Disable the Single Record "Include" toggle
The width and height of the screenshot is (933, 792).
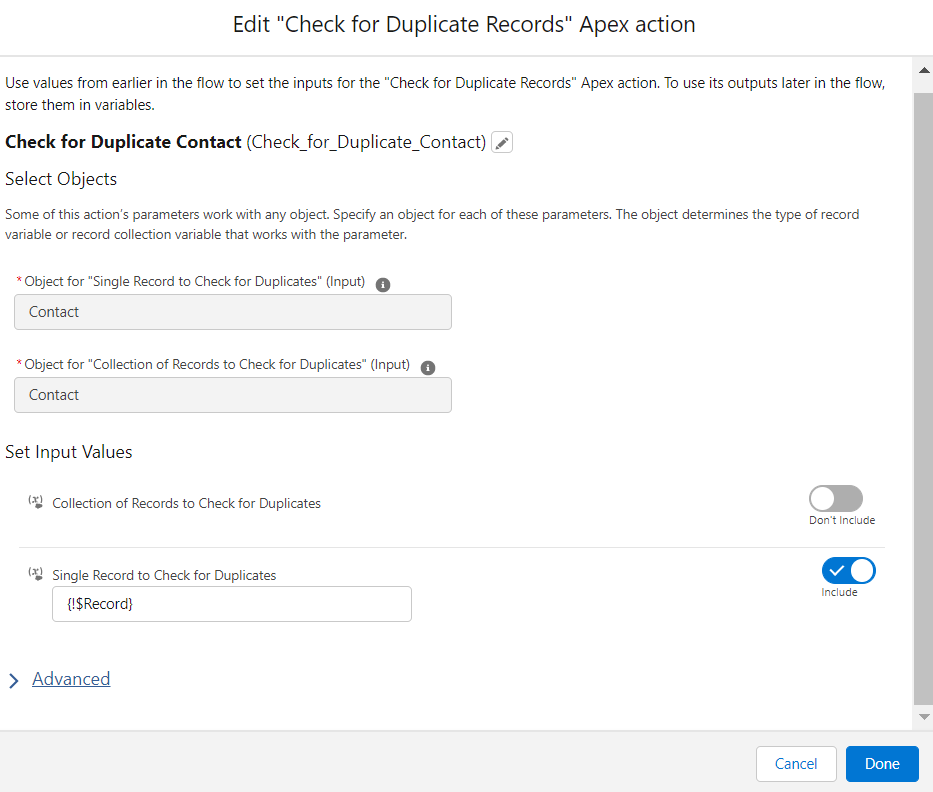coord(848,571)
